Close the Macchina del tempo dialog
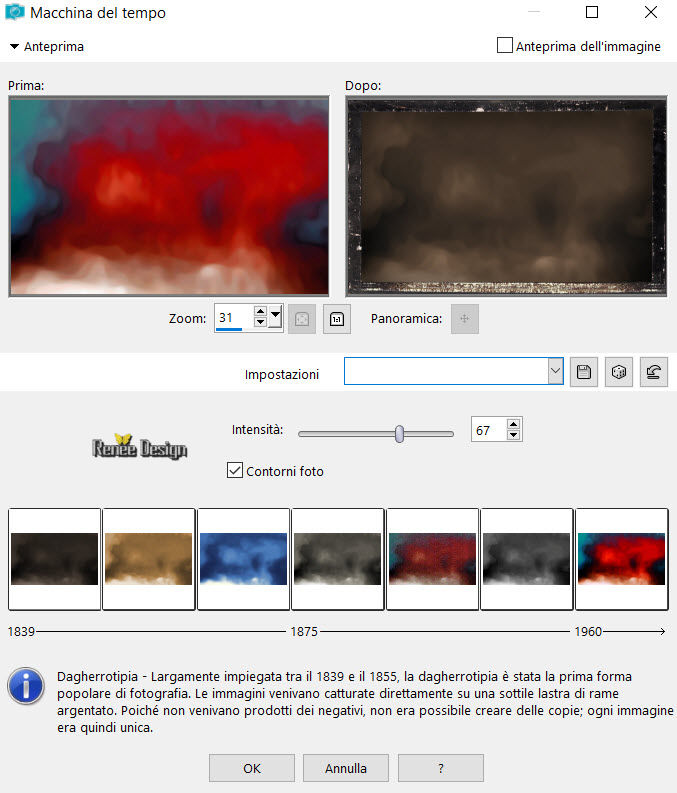The width and height of the screenshot is (677, 793). point(651,12)
